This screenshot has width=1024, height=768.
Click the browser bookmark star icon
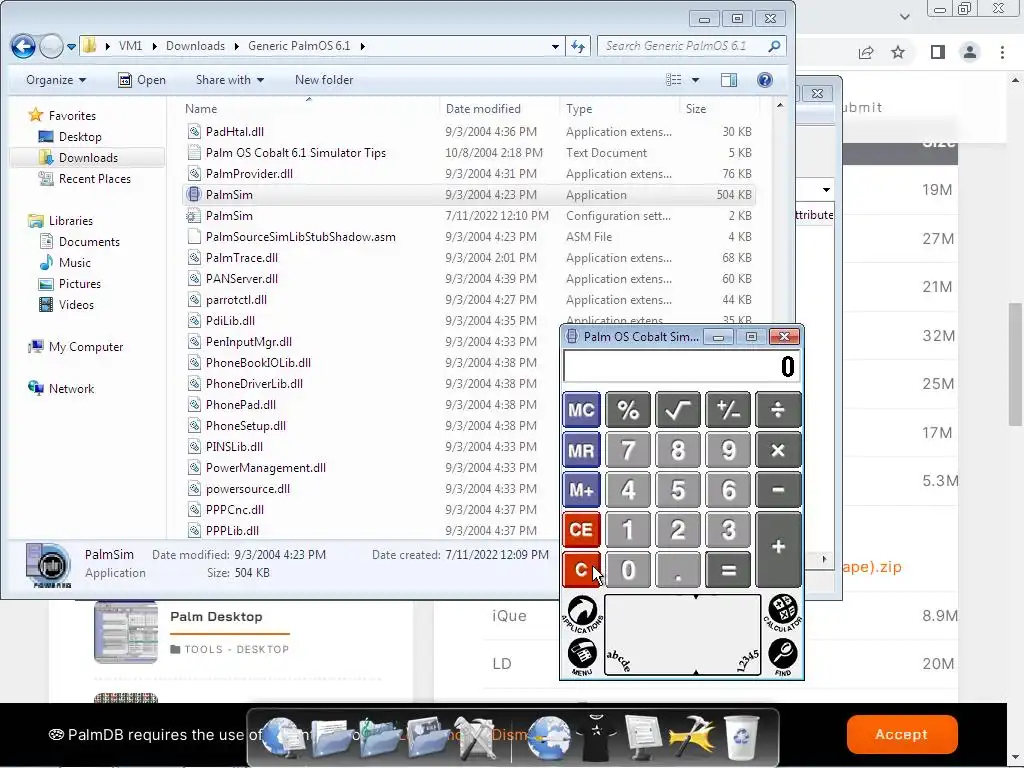click(898, 52)
